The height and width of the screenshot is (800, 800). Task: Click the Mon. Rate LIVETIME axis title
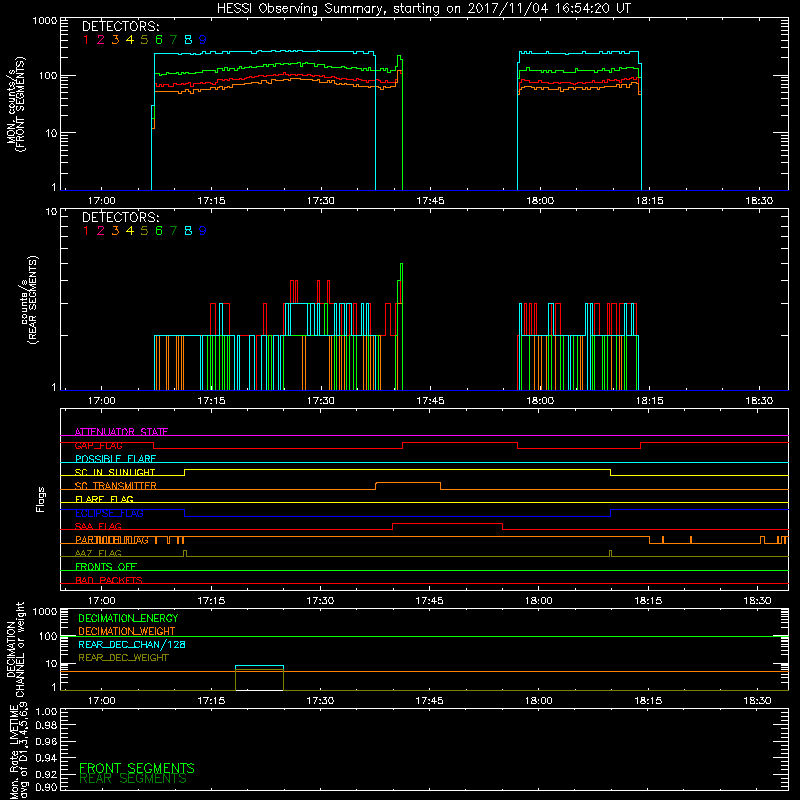point(21,753)
